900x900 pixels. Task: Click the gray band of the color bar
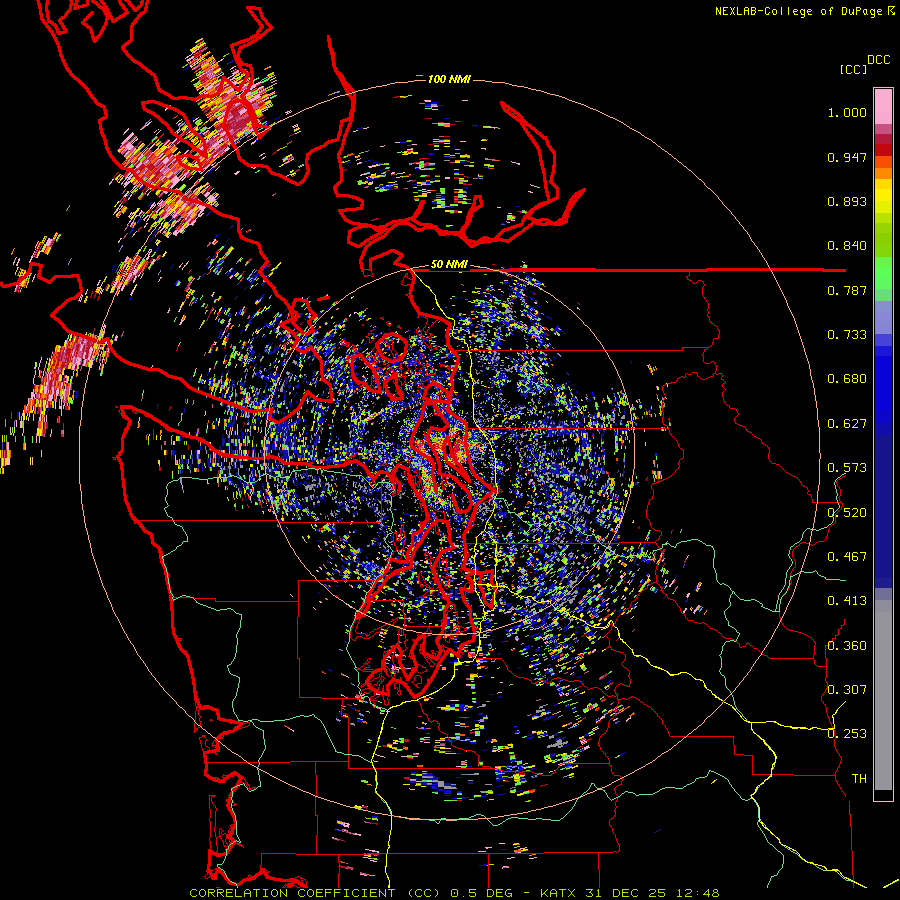[883, 695]
